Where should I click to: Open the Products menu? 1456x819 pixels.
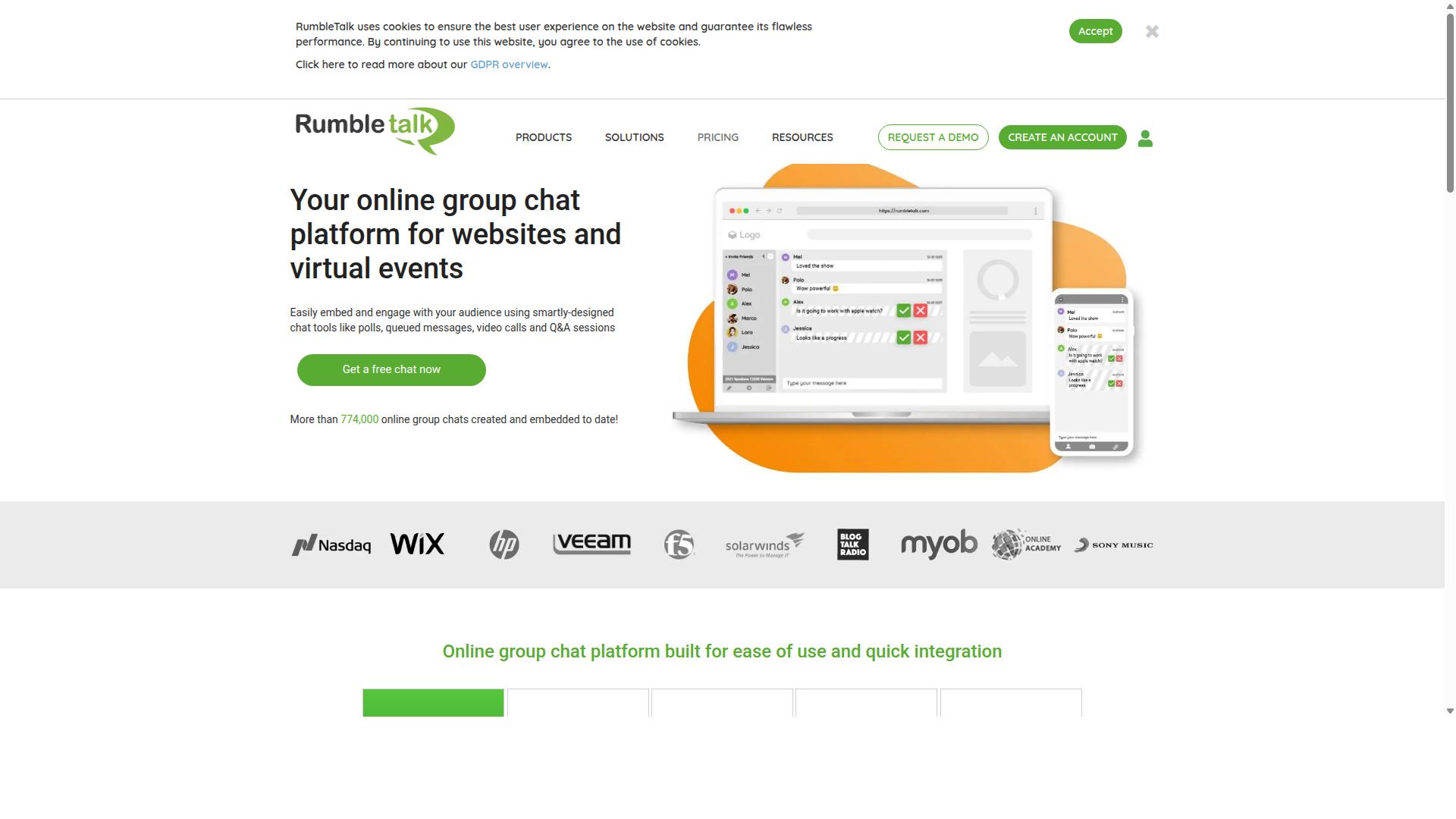(544, 137)
